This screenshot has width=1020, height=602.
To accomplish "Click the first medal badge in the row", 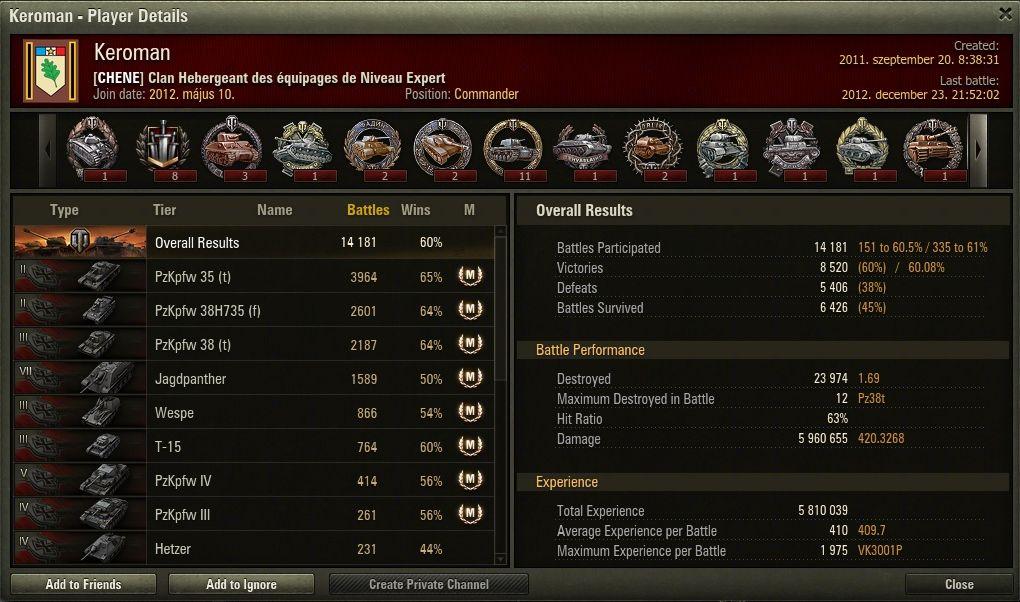I will pyautogui.click(x=93, y=149).
